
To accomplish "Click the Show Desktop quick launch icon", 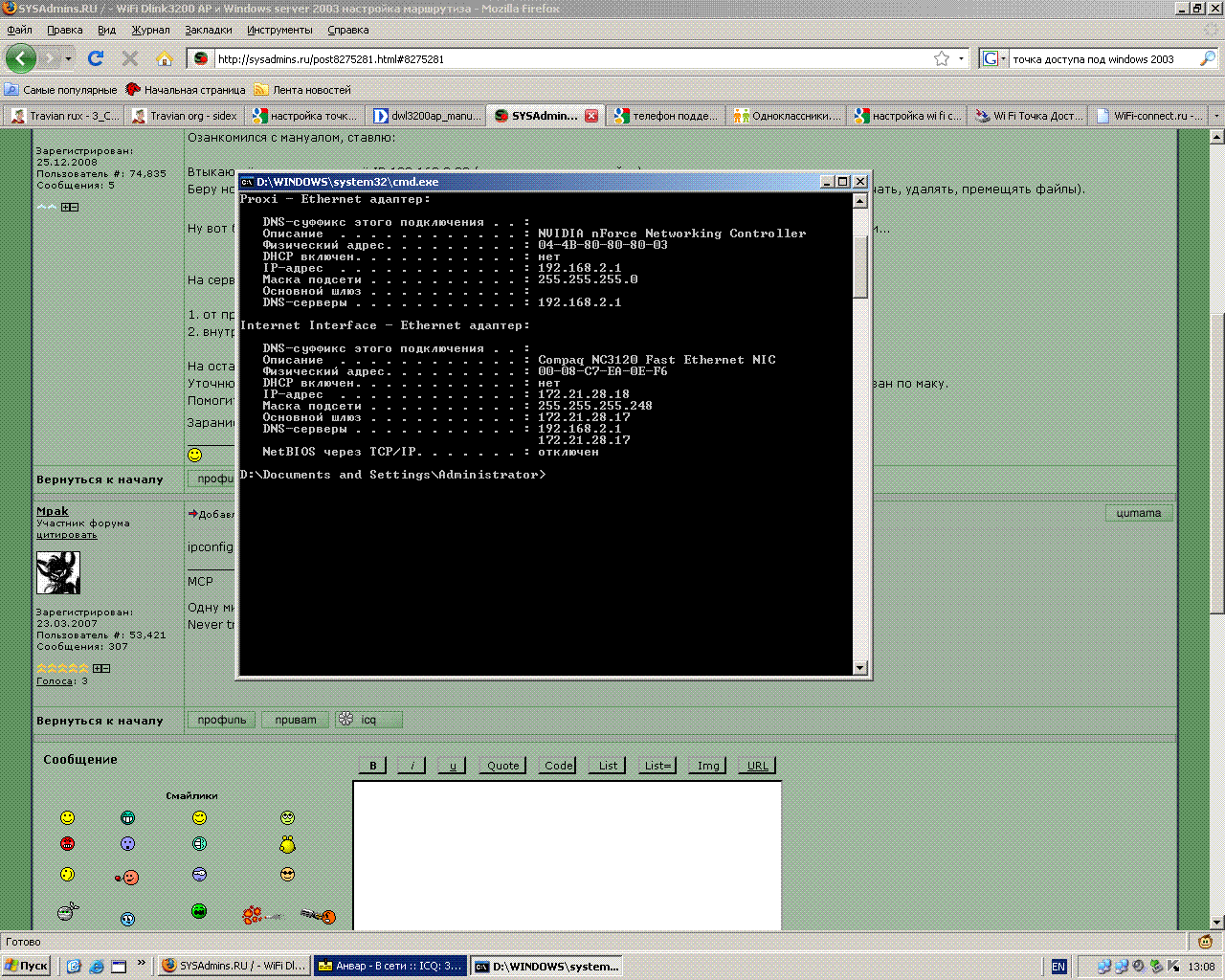I will point(119,967).
